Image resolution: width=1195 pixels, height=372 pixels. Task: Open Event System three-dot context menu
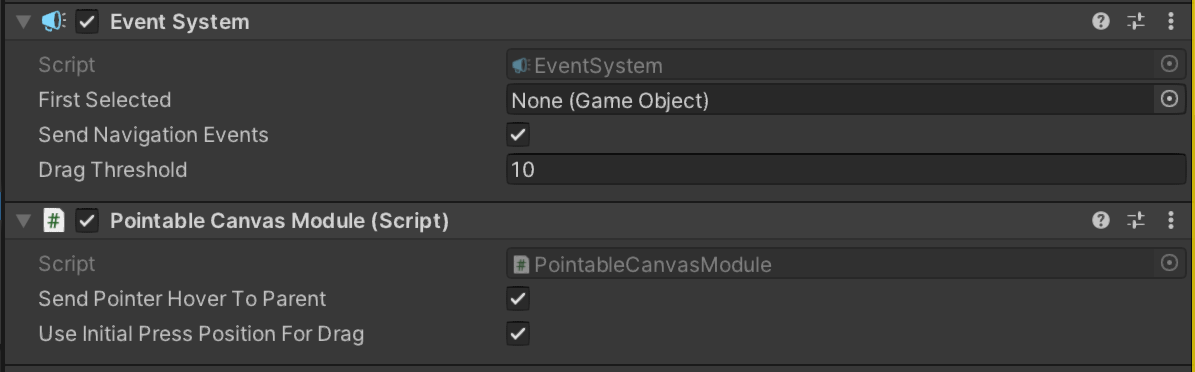[1171, 21]
